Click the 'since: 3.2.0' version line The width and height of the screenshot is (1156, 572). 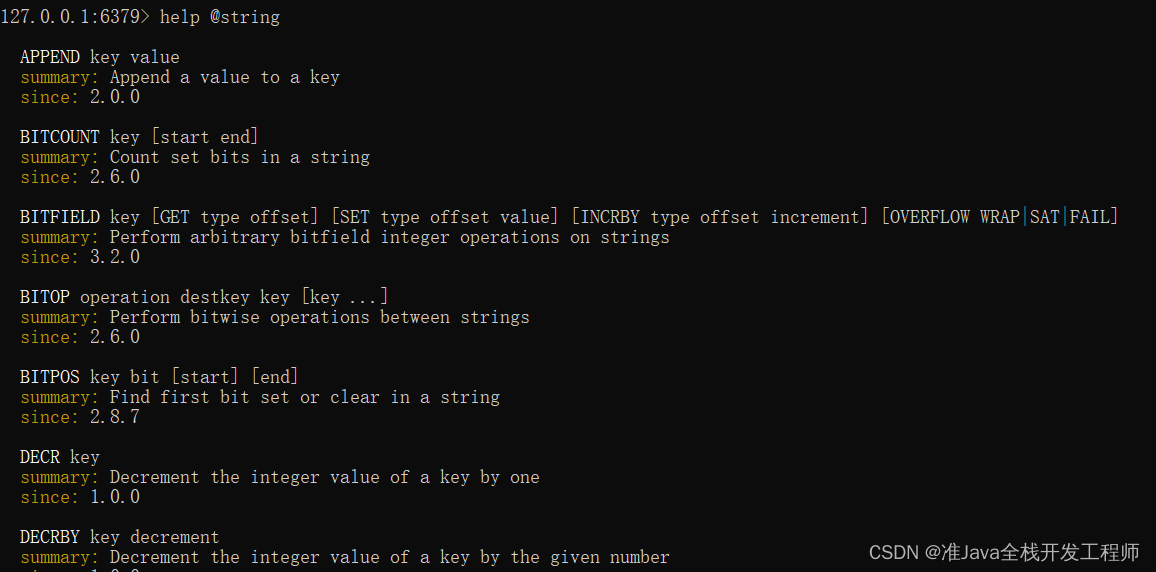(x=80, y=257)
